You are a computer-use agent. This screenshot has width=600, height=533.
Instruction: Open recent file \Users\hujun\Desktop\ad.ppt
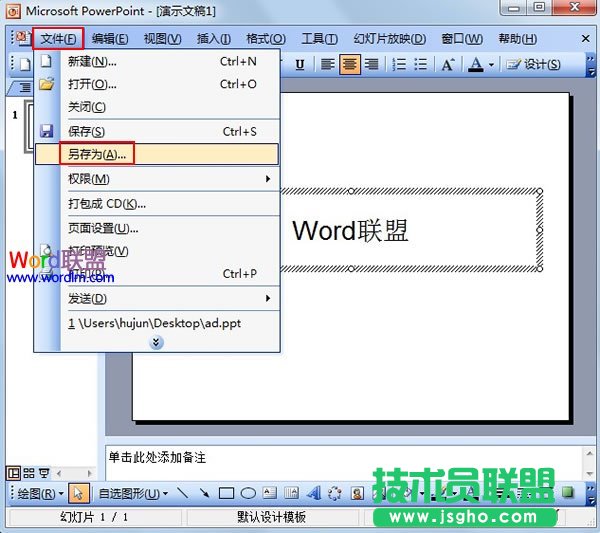tap(157, 323)
